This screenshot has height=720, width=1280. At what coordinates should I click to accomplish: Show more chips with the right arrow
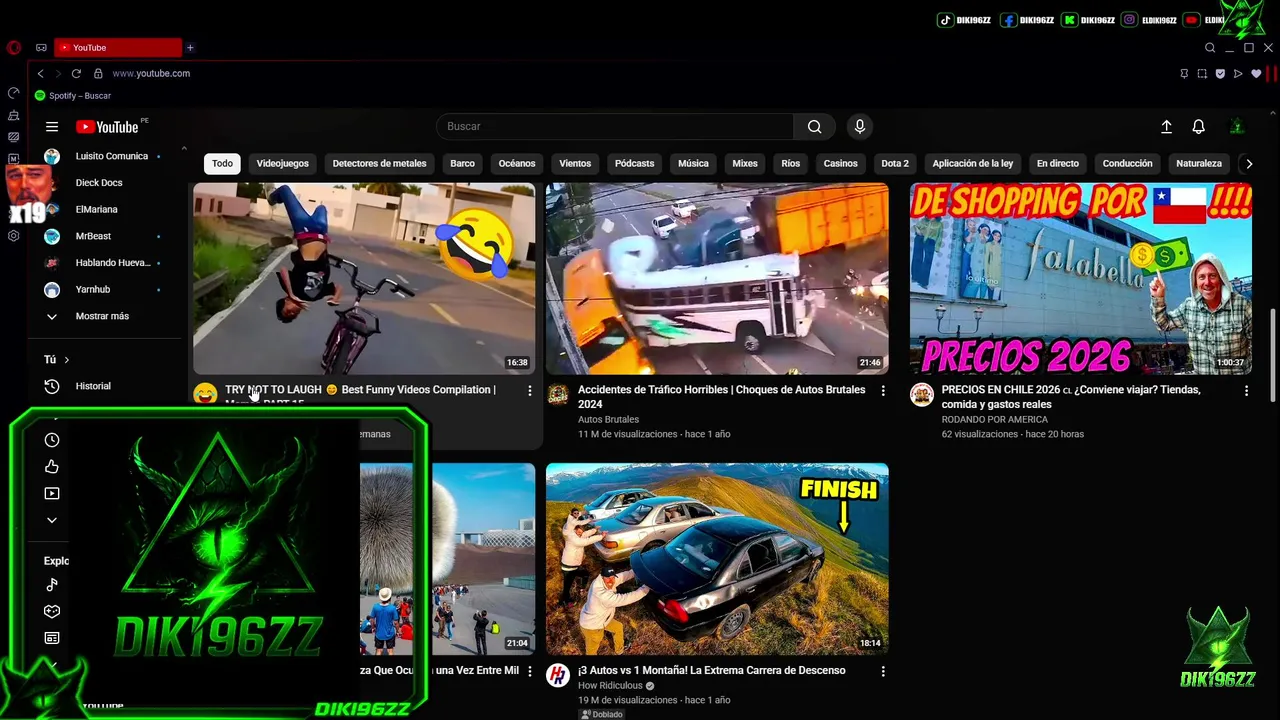[x=1248, y=163]
